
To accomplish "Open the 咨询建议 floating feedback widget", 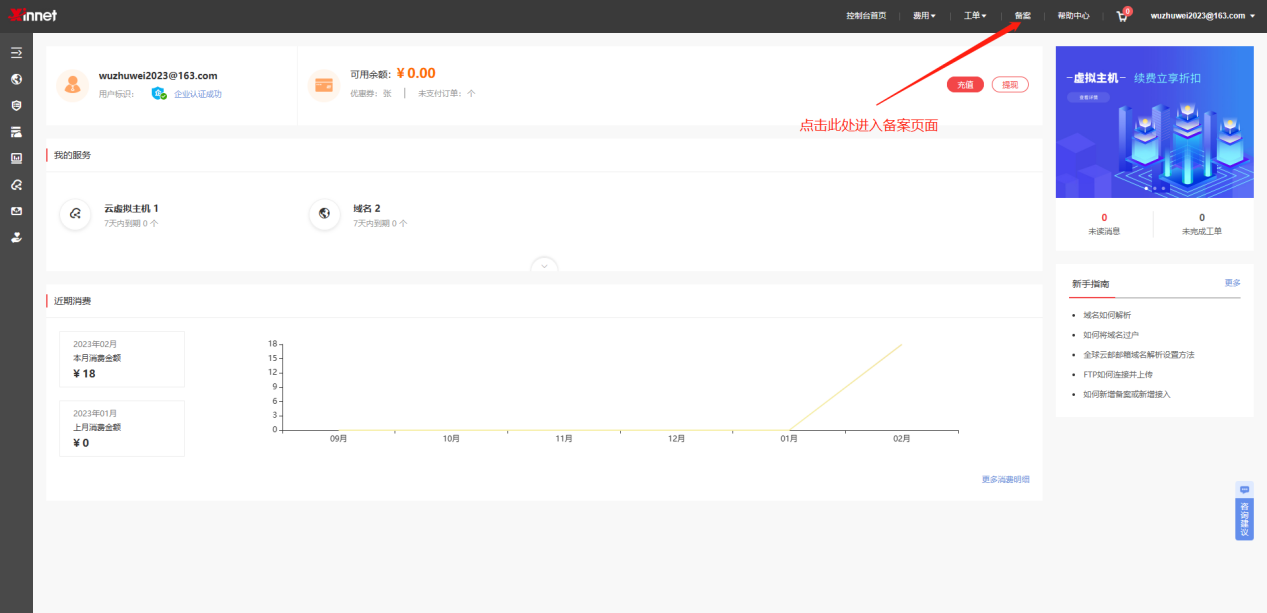I will (x=1244, y=512).
